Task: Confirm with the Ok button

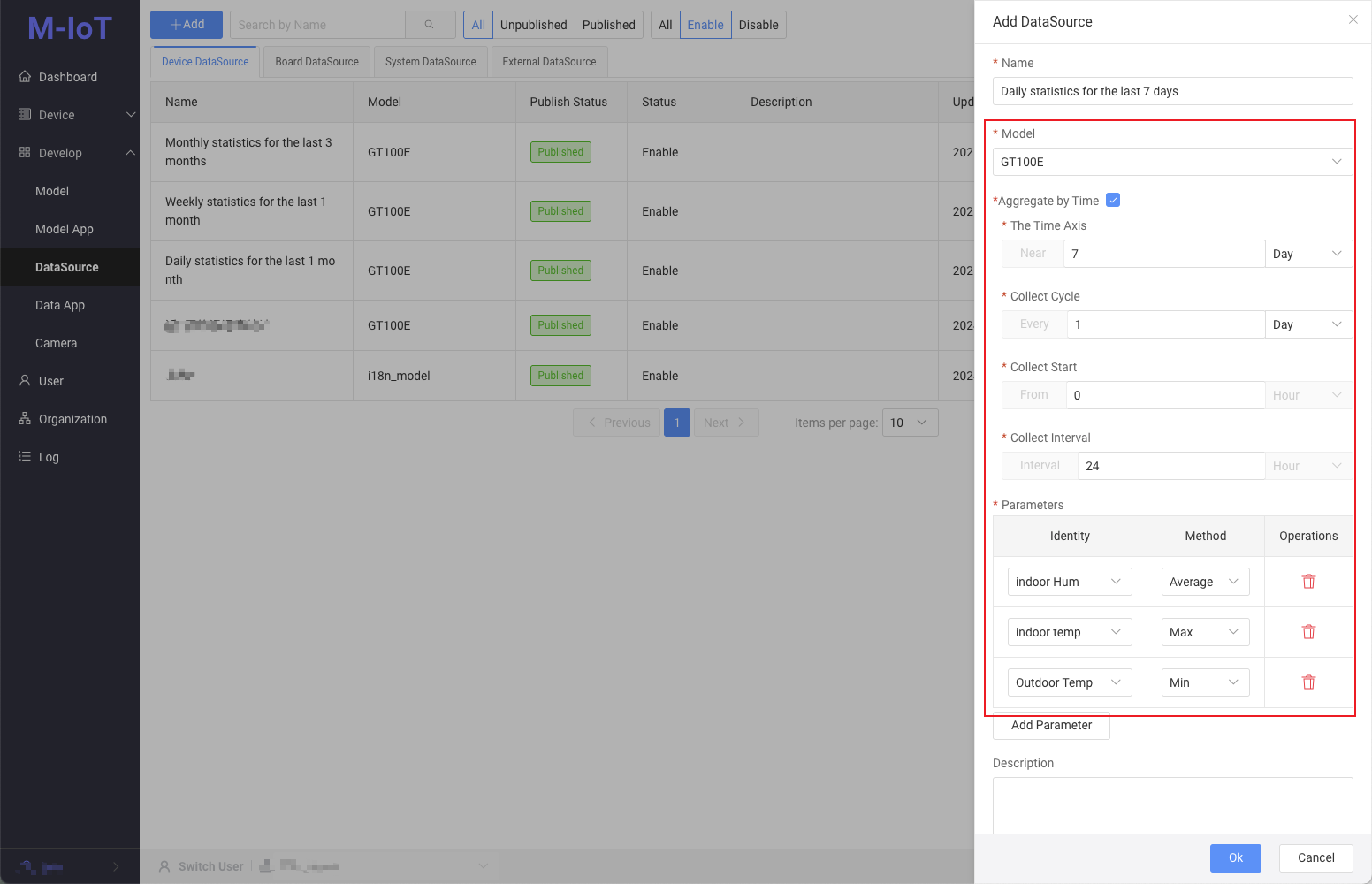Action: point(1235,857)
